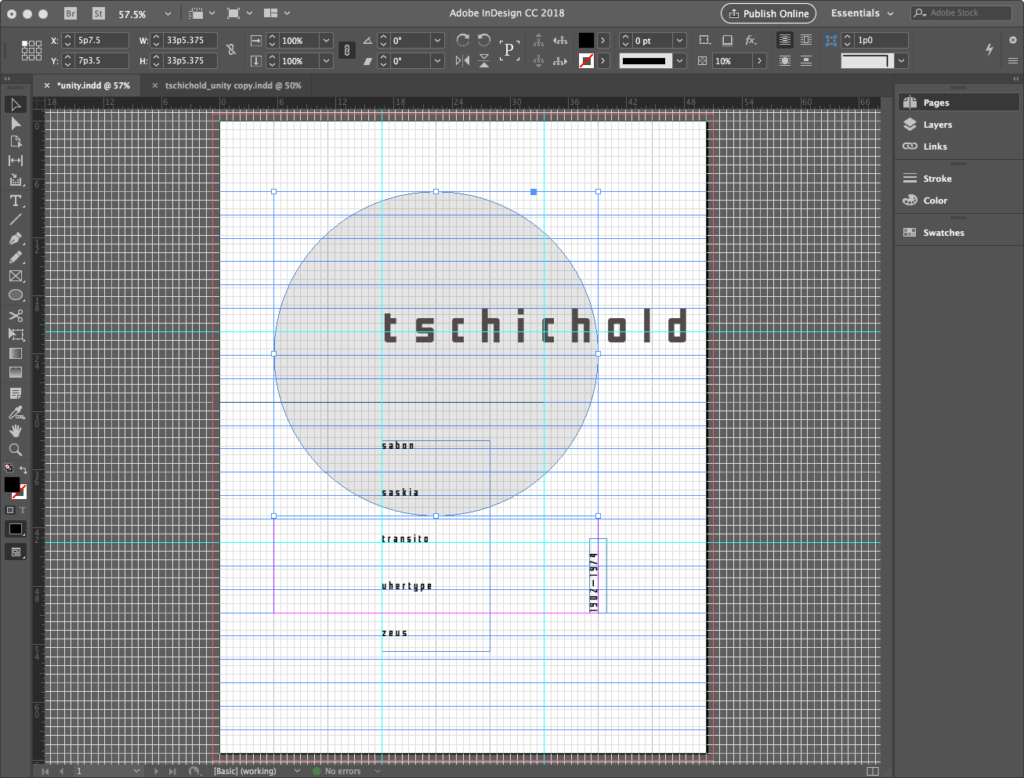Screen dimensions: 1024x778
Task: Enable wrap around bounding box
Action: pyautogui.click(x=804, y=40)
